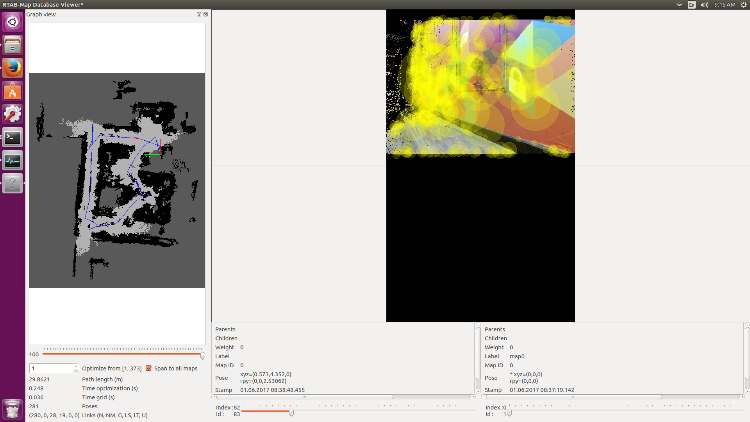Screen dimensions: 750x422
Task: Open the Files manager from dock
Action: click(12, 46)
